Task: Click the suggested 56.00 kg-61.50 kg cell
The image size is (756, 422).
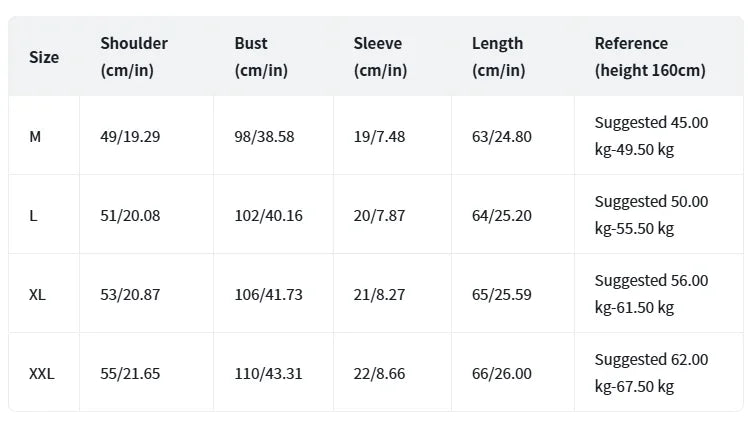Action: click(651, 295)
